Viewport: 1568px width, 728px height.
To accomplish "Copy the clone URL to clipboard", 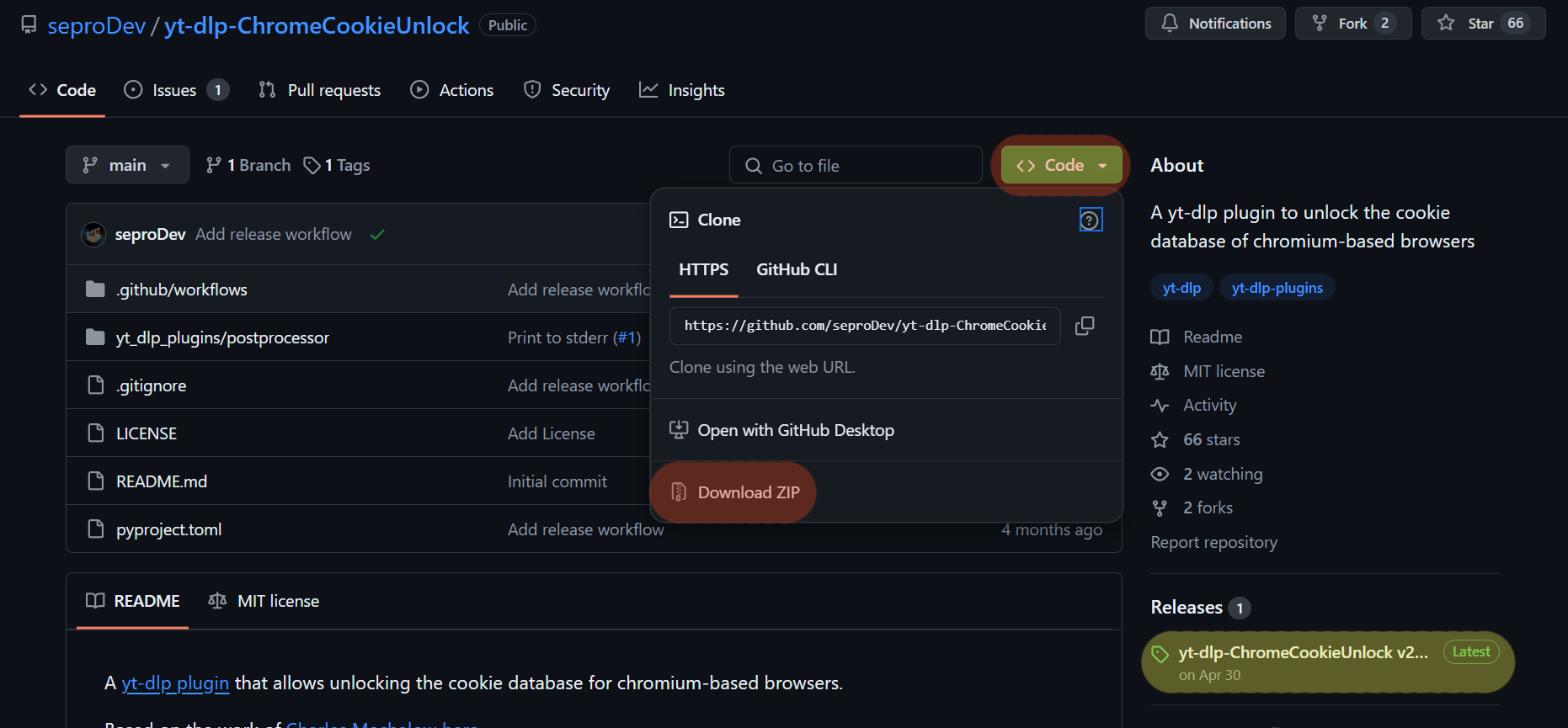I will 1085,326.
